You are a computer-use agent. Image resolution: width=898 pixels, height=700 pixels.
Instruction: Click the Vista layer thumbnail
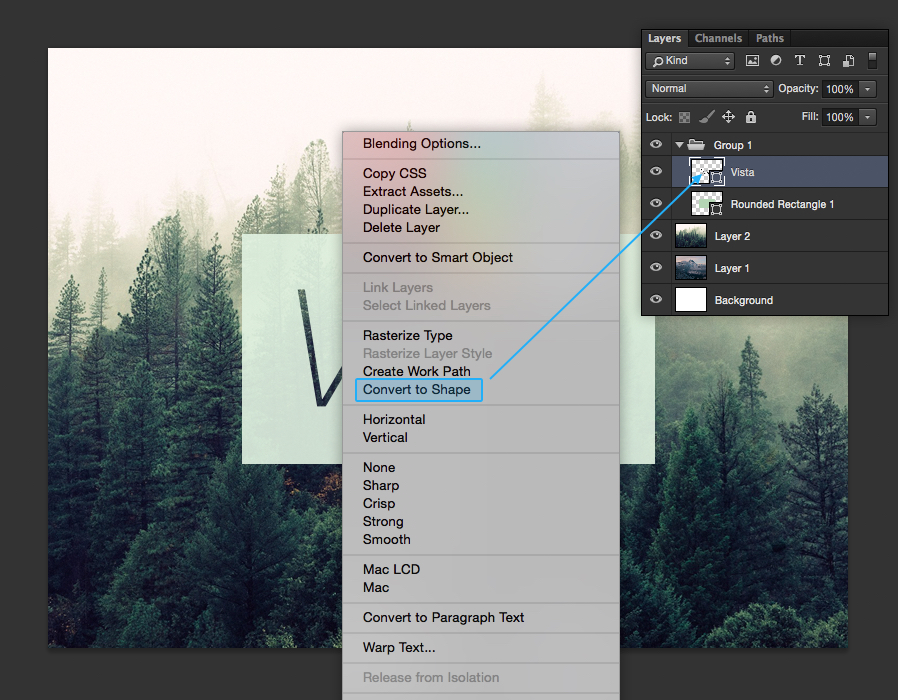click(708, 172)
